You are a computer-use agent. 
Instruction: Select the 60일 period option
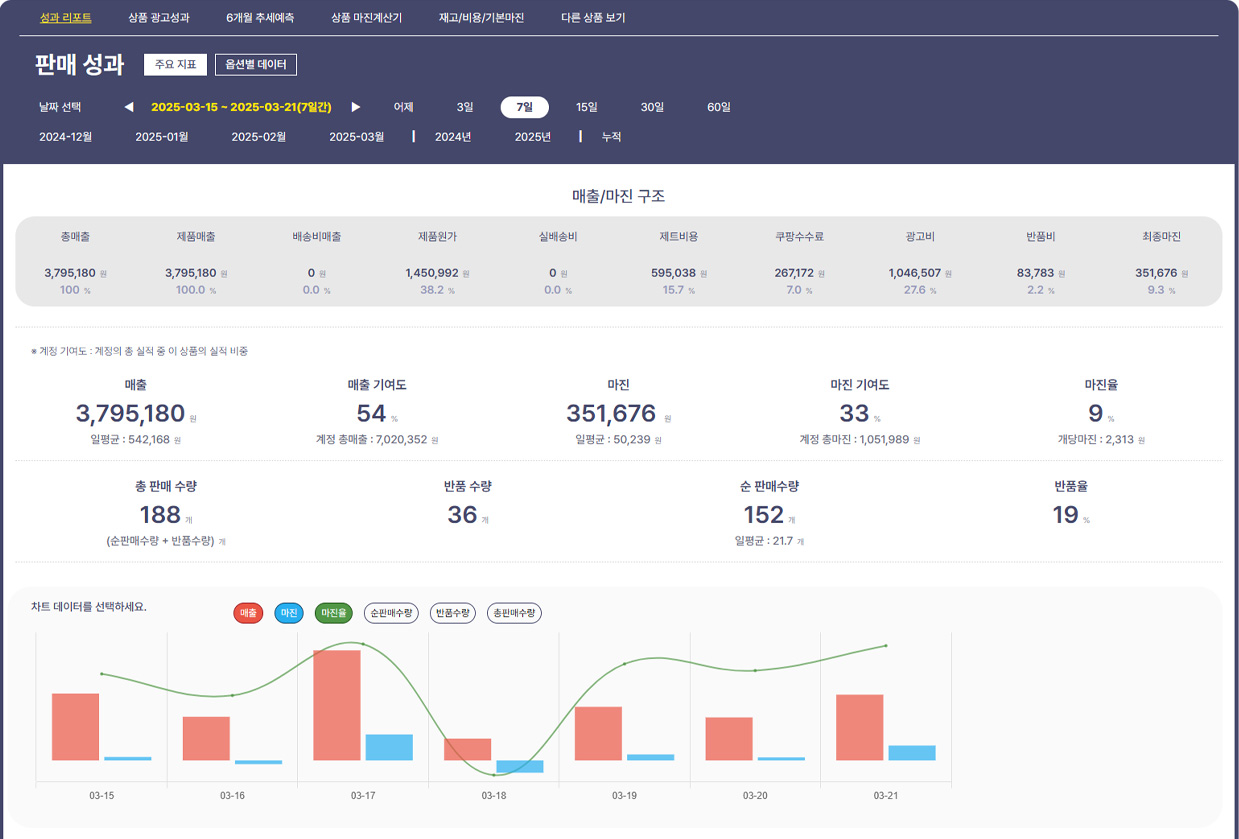pyautogui.click(x=718, y=107)
